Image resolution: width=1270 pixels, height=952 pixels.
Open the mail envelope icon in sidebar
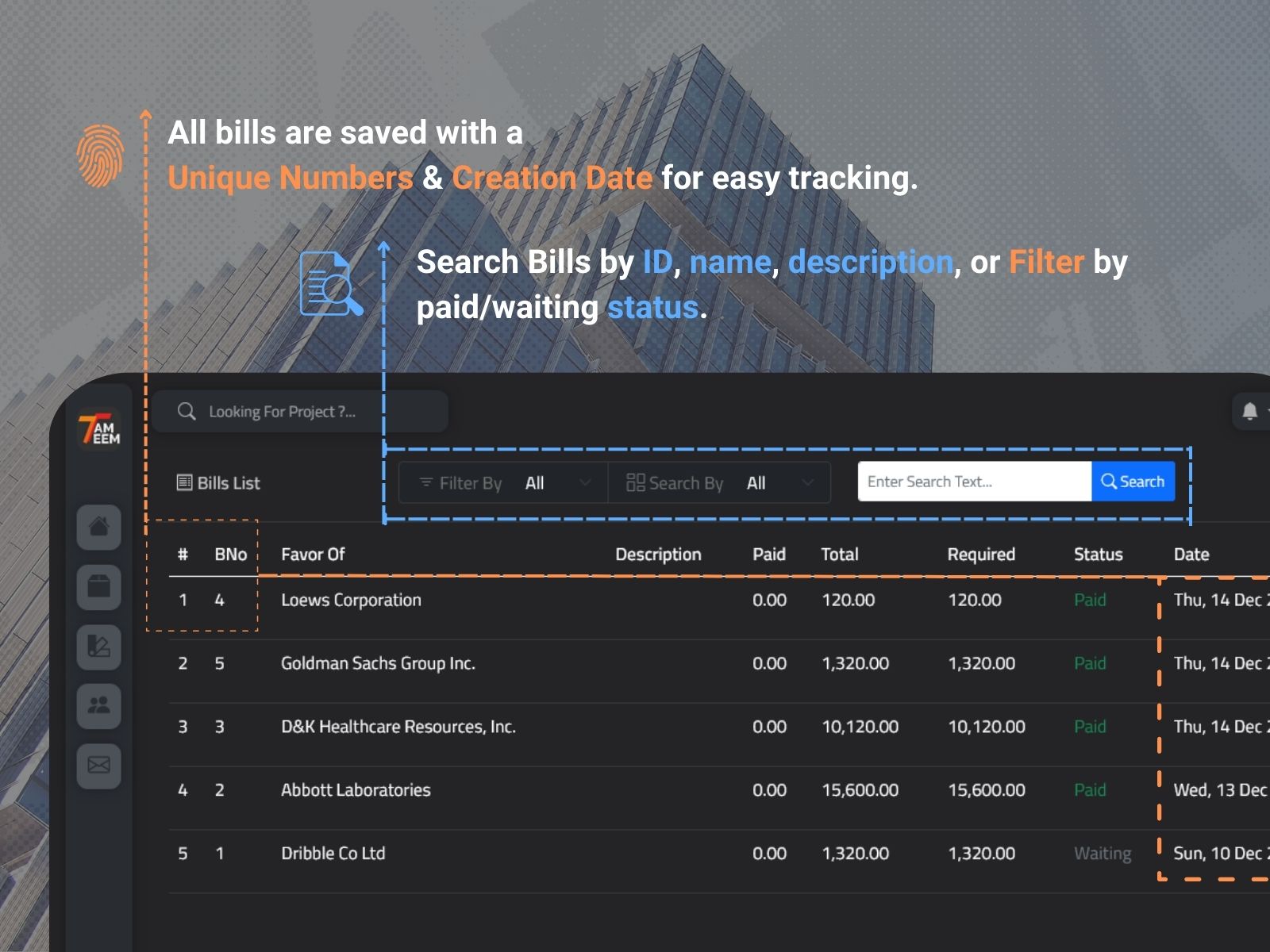pyautogui.click(x=98, y=766)
